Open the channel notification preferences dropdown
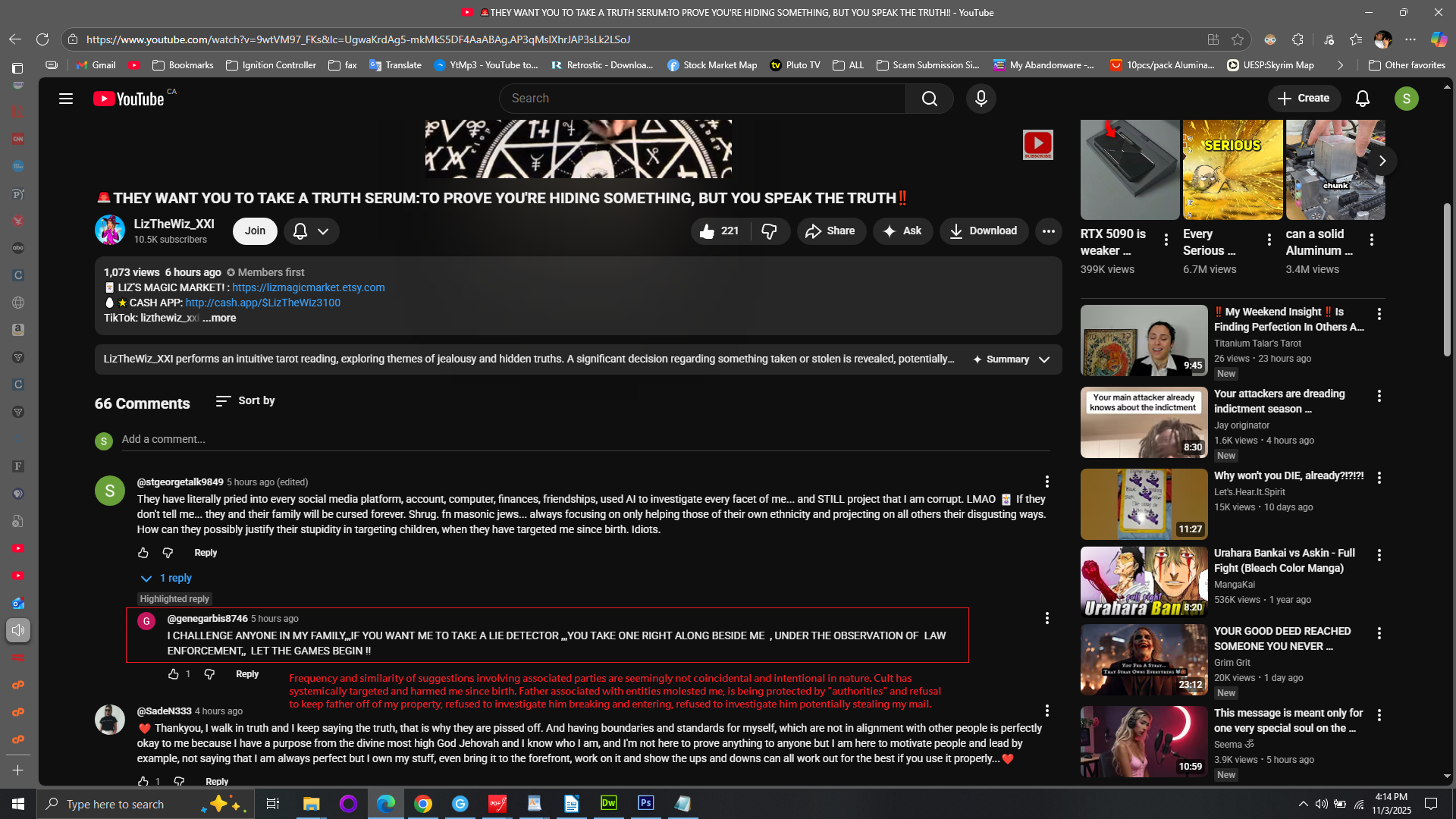1456x819 pixels. 312,231
